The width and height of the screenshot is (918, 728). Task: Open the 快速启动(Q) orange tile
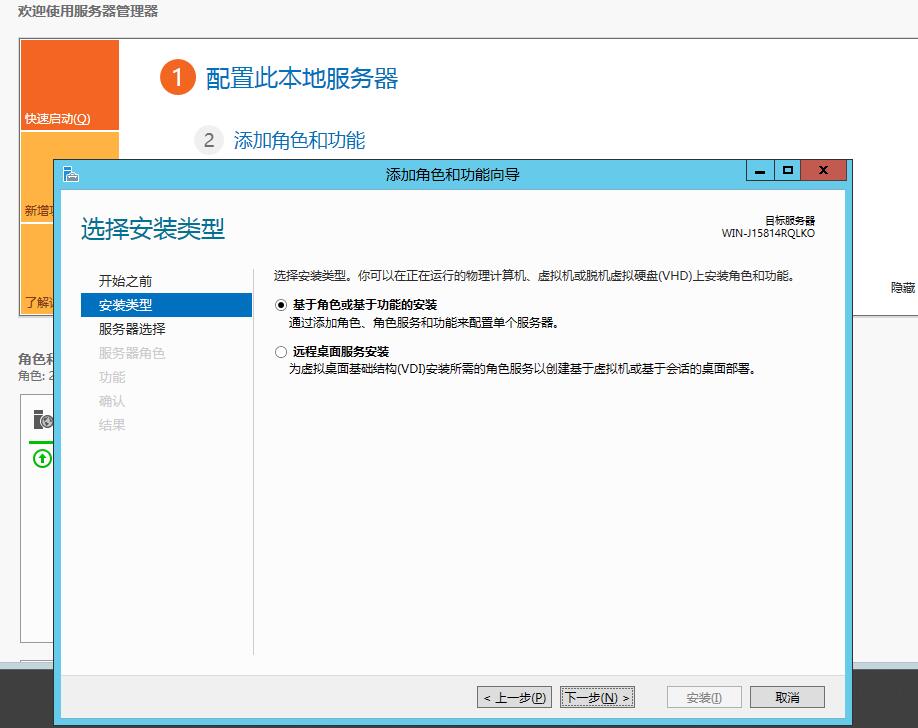[69, 85]
